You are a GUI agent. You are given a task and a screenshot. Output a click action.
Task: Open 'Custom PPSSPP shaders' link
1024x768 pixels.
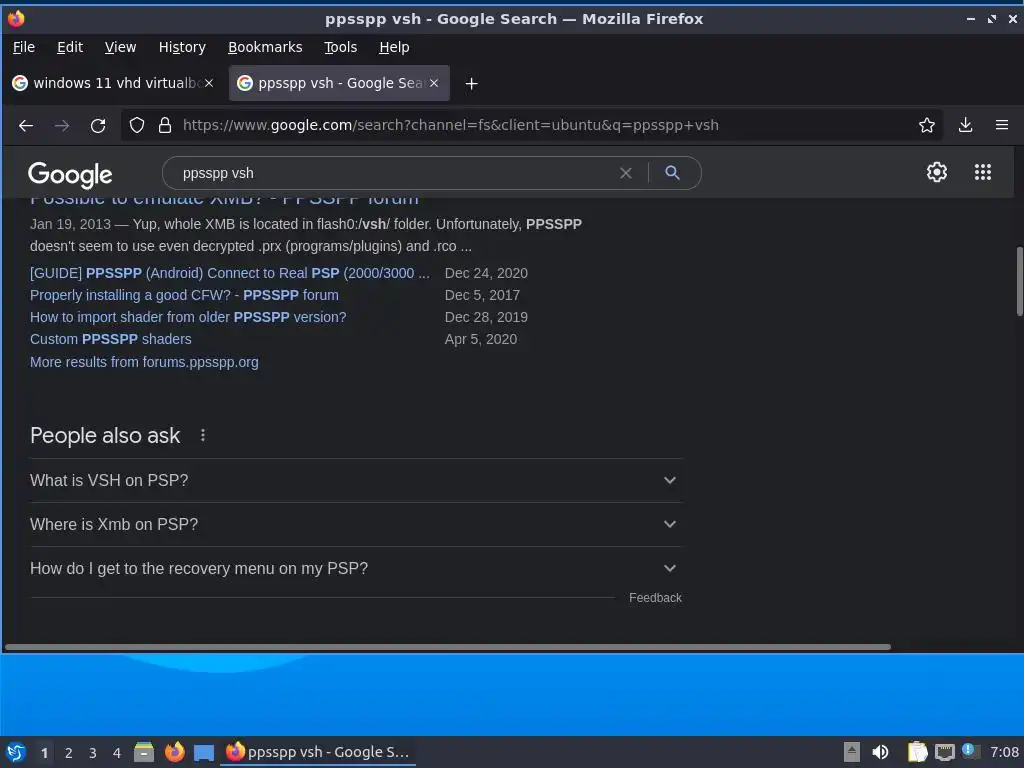coord(111,340)
